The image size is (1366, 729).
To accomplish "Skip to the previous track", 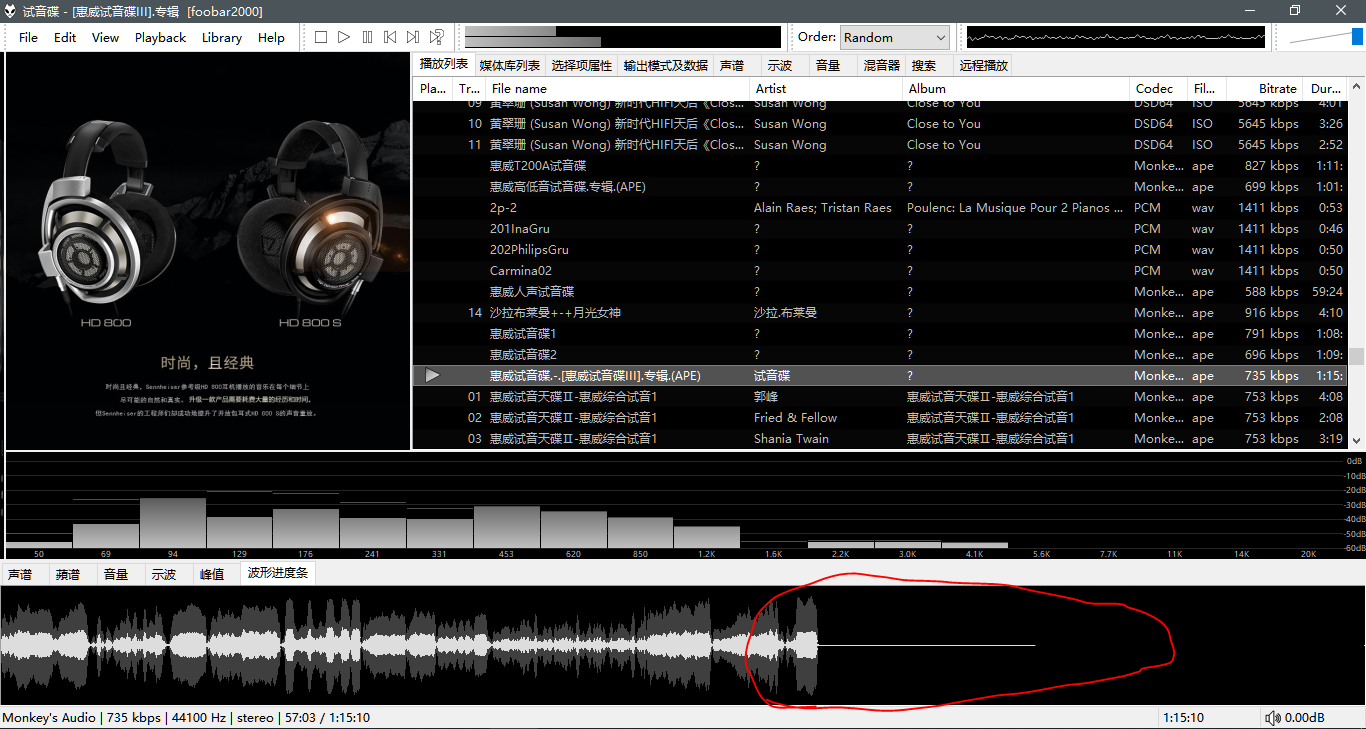I will [390, 37].
